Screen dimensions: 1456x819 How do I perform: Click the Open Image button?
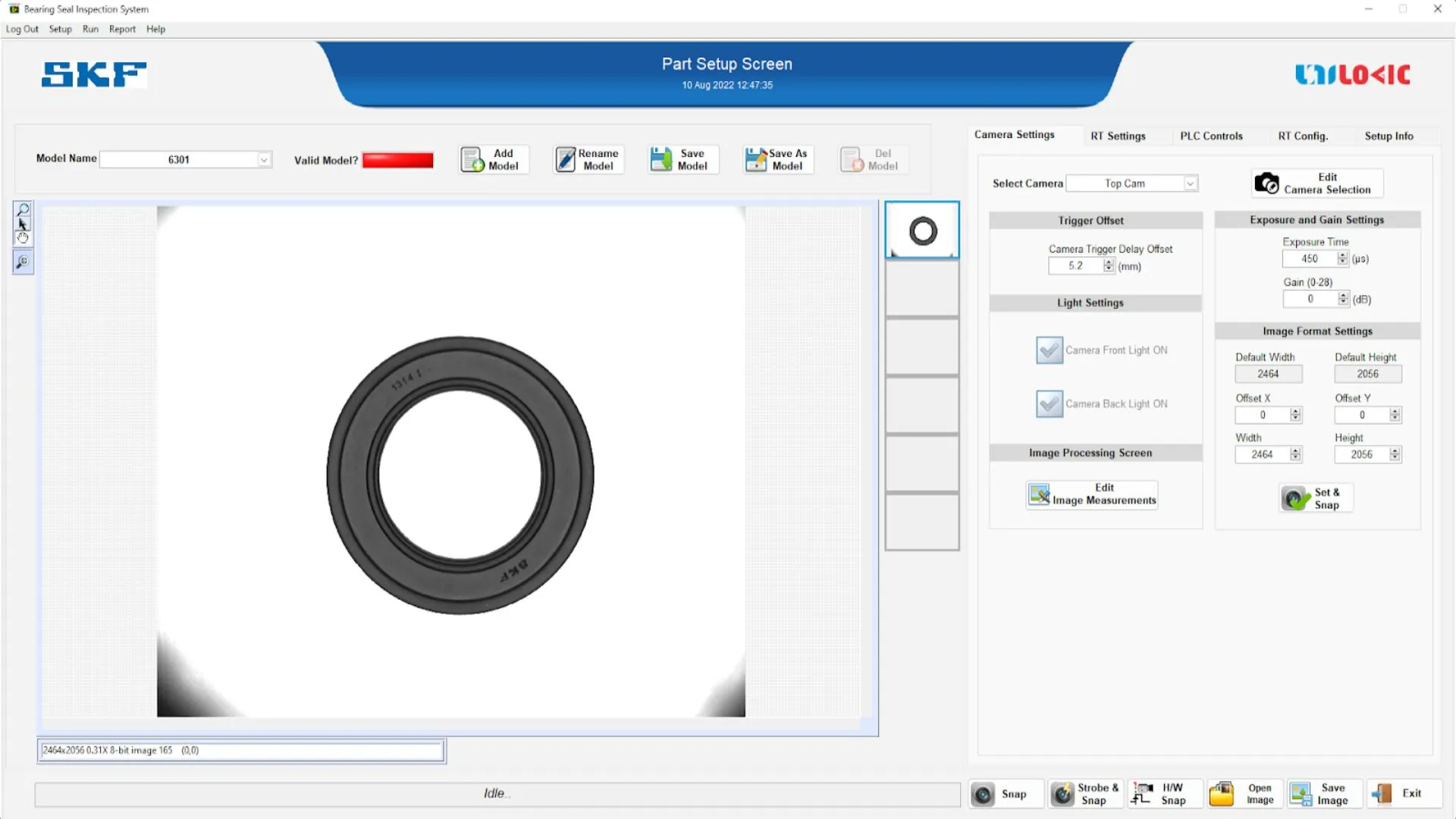(1244, 794)
